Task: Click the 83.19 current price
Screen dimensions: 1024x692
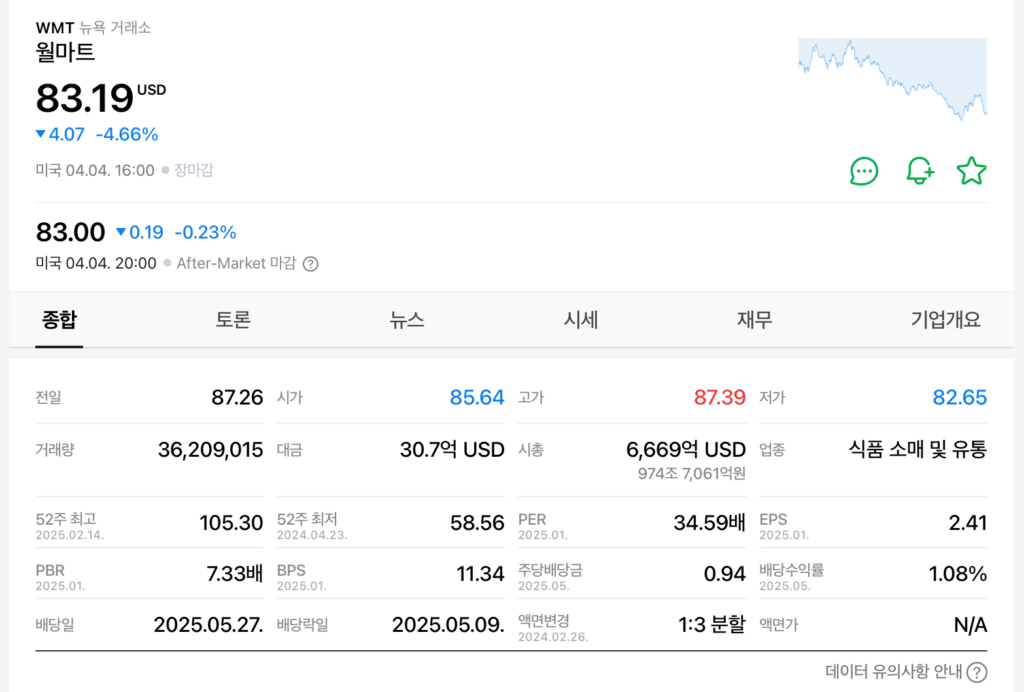Action: pos(84,99)
